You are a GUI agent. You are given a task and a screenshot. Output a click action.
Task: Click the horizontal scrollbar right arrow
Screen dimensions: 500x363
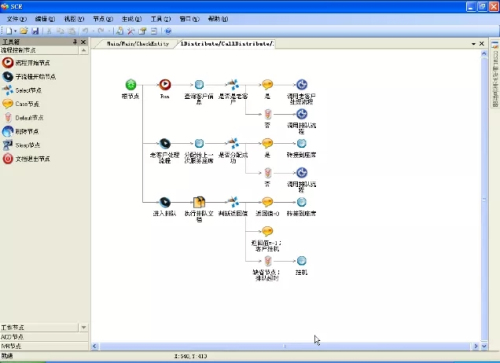tap(476, 346)
